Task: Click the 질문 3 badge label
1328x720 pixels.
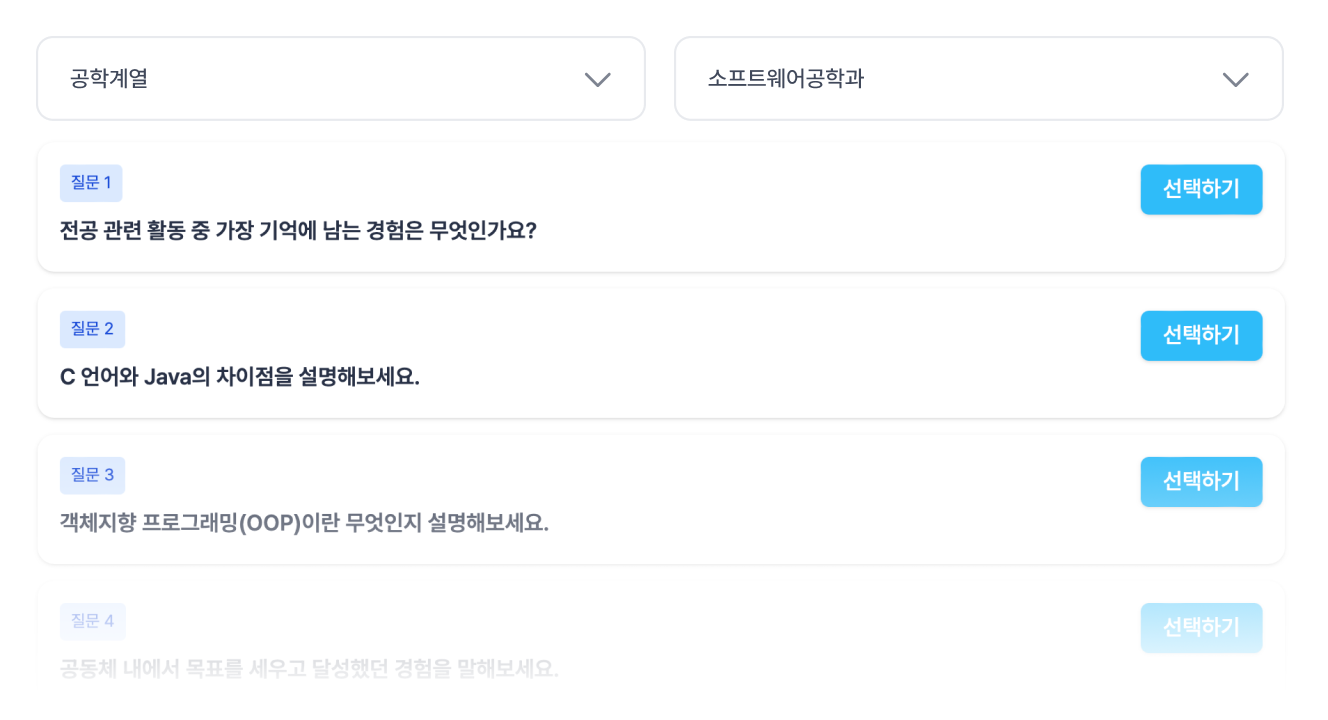Action: point(92,475)
